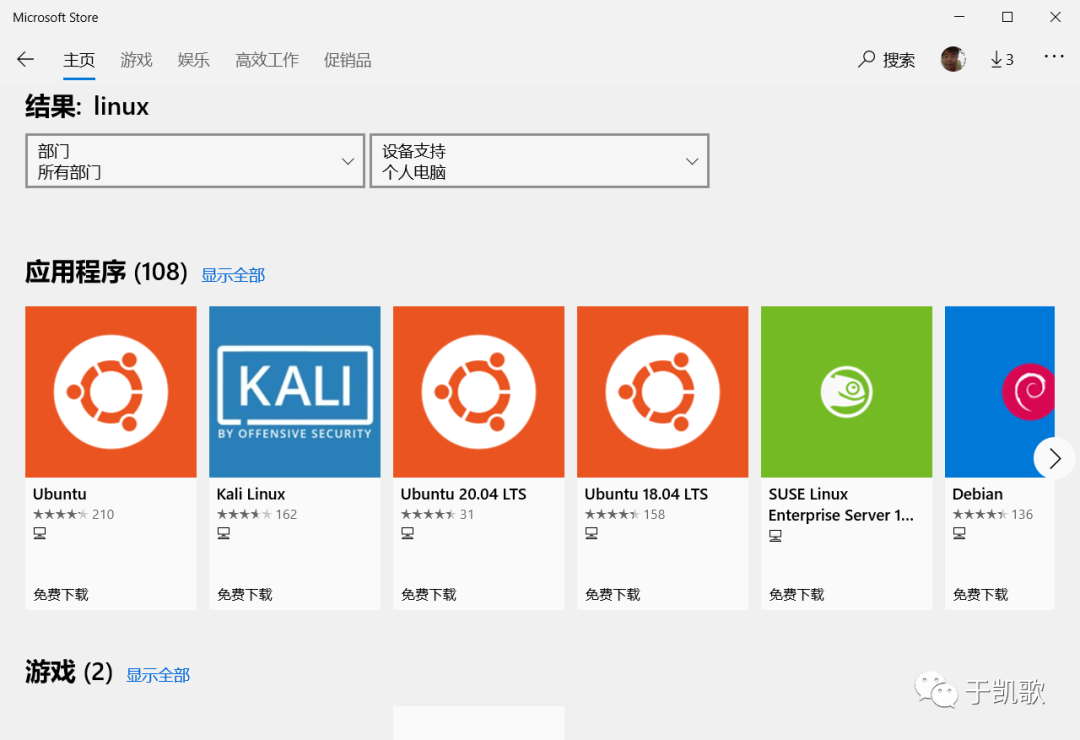Switch to the 娱乐 tab

pyautogui.click(x=194, y=60)
